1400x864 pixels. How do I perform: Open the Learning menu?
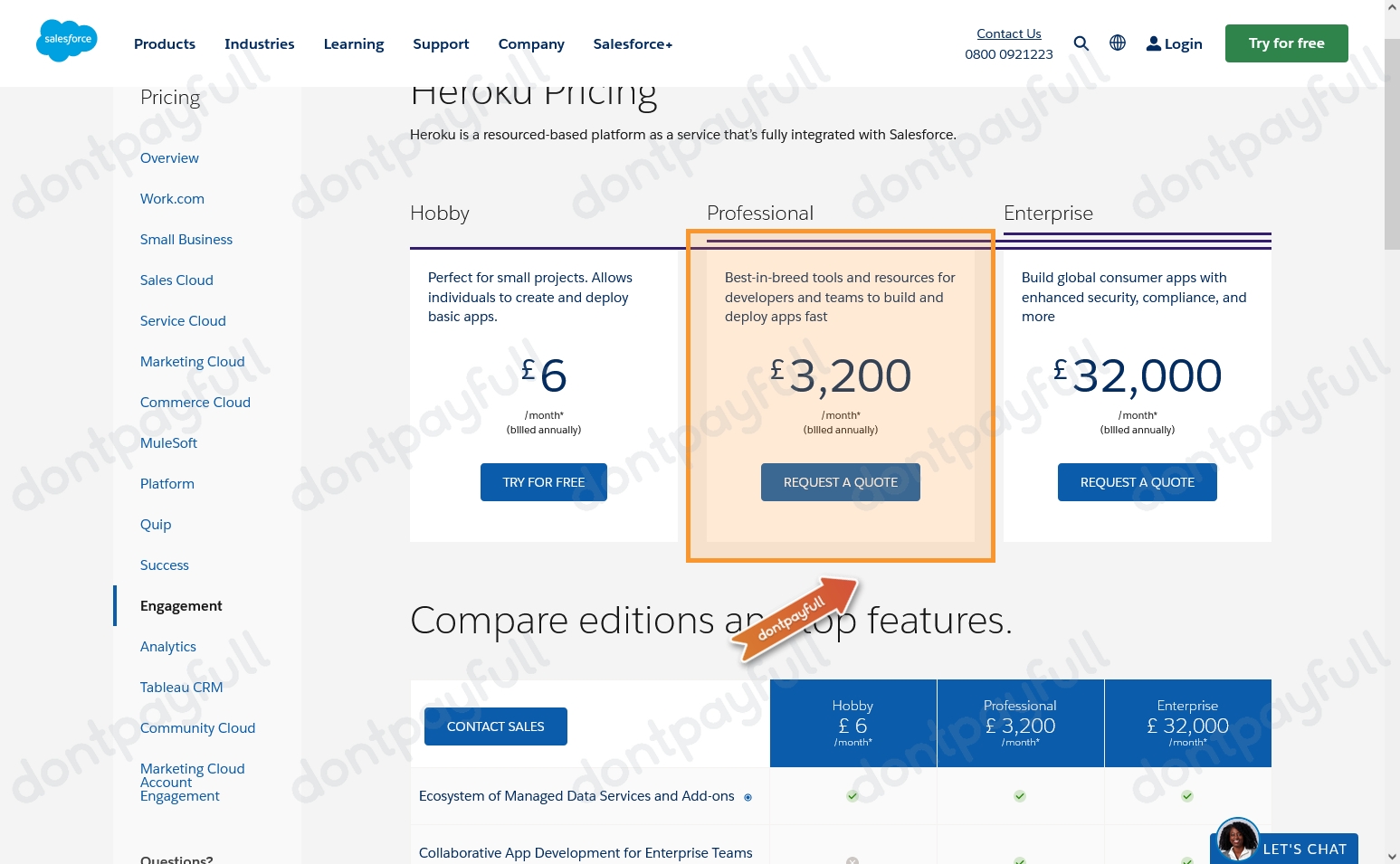(354, 43)
